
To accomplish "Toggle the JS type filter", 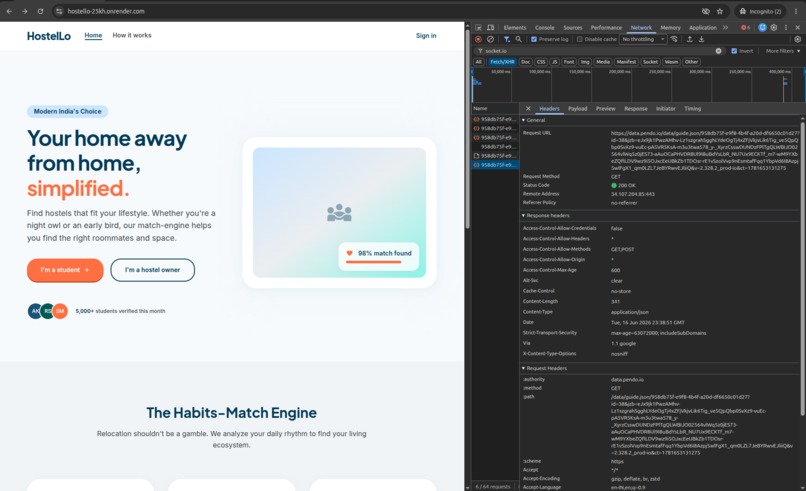I will (555, 62).
